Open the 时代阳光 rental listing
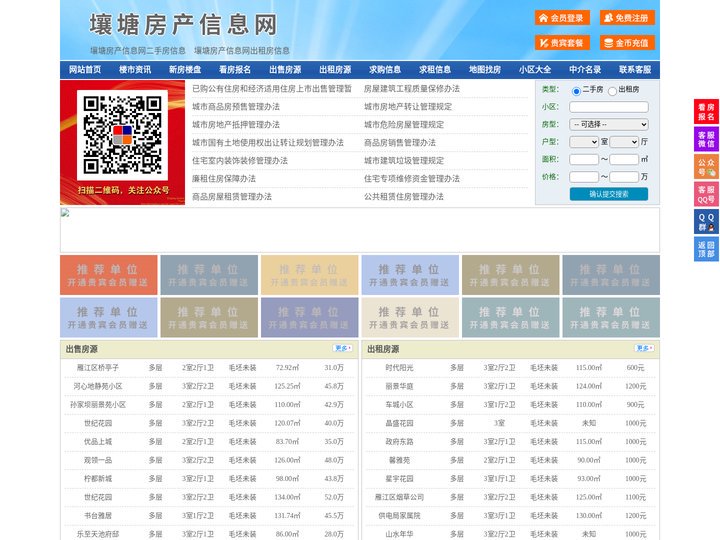 point(399,368)
